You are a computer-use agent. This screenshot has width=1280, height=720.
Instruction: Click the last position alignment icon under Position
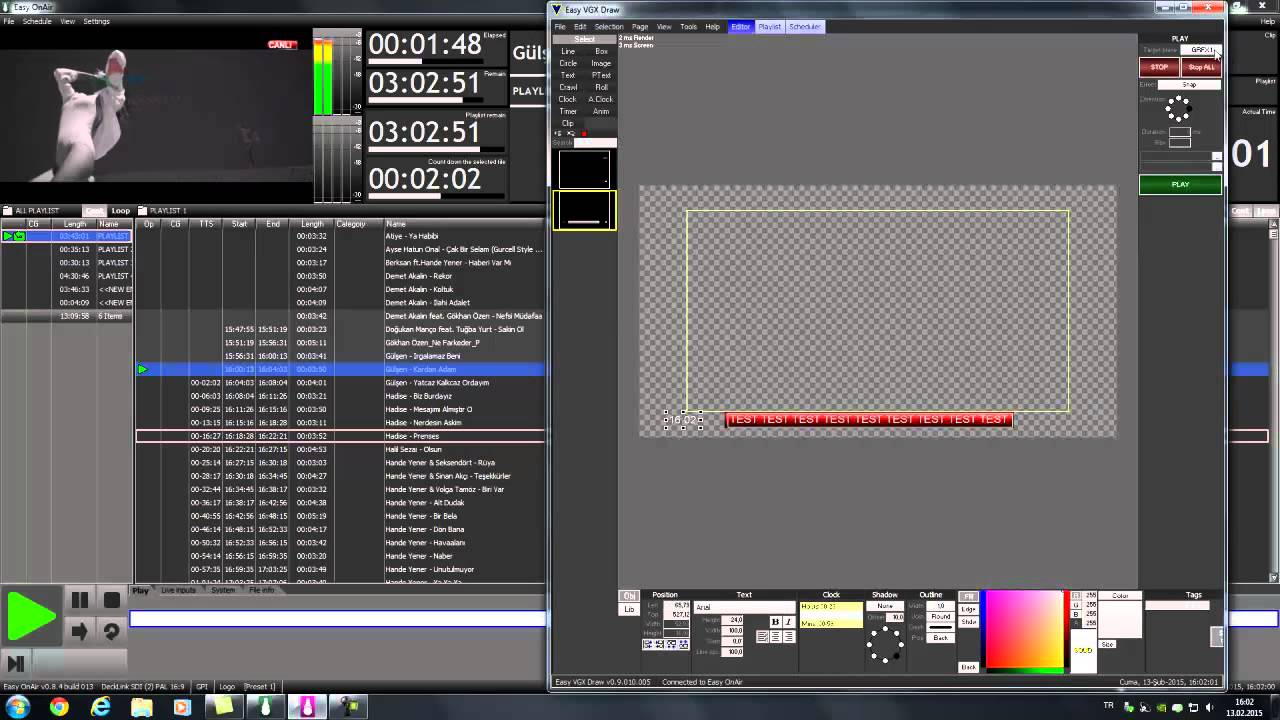click(x=684, y=644)
